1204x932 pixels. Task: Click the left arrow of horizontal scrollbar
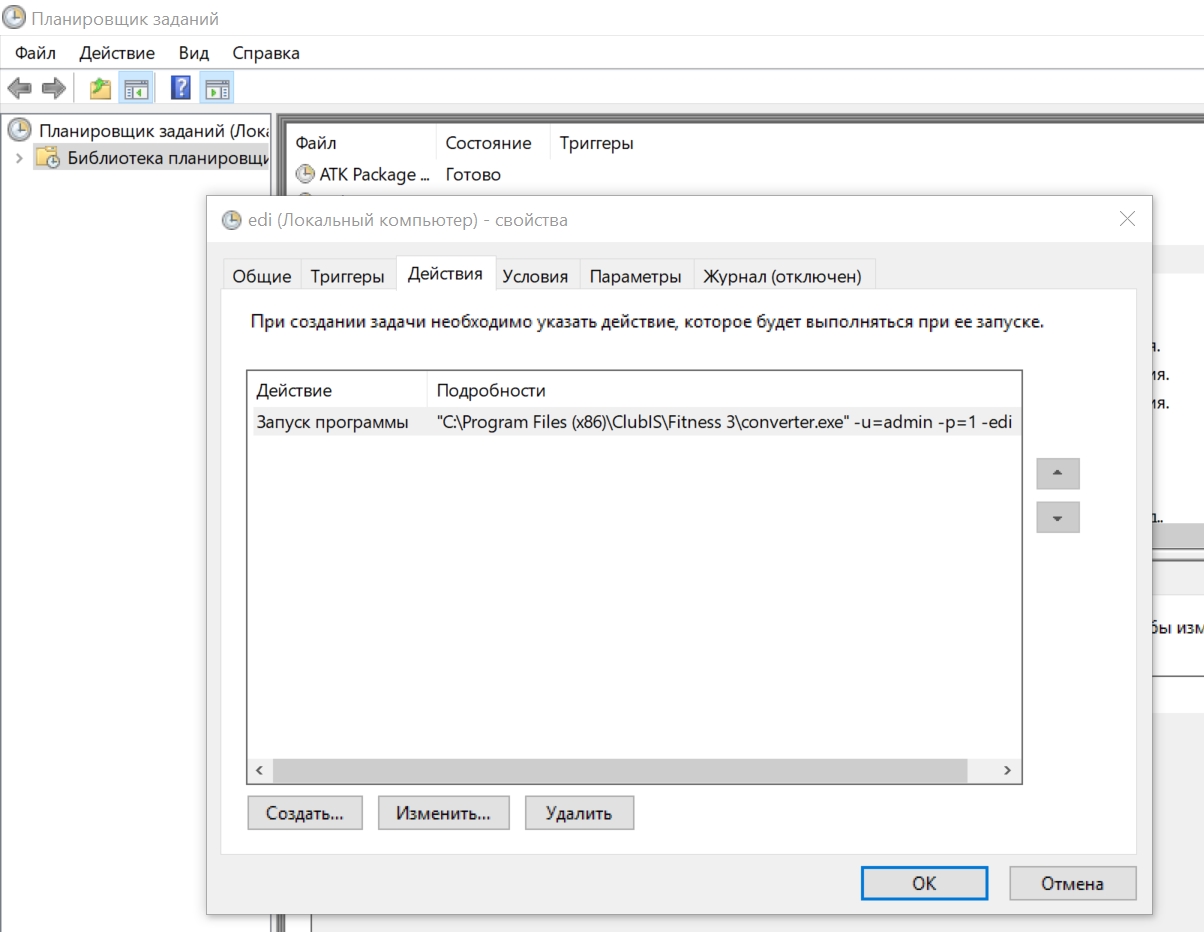tap(259, 770)
